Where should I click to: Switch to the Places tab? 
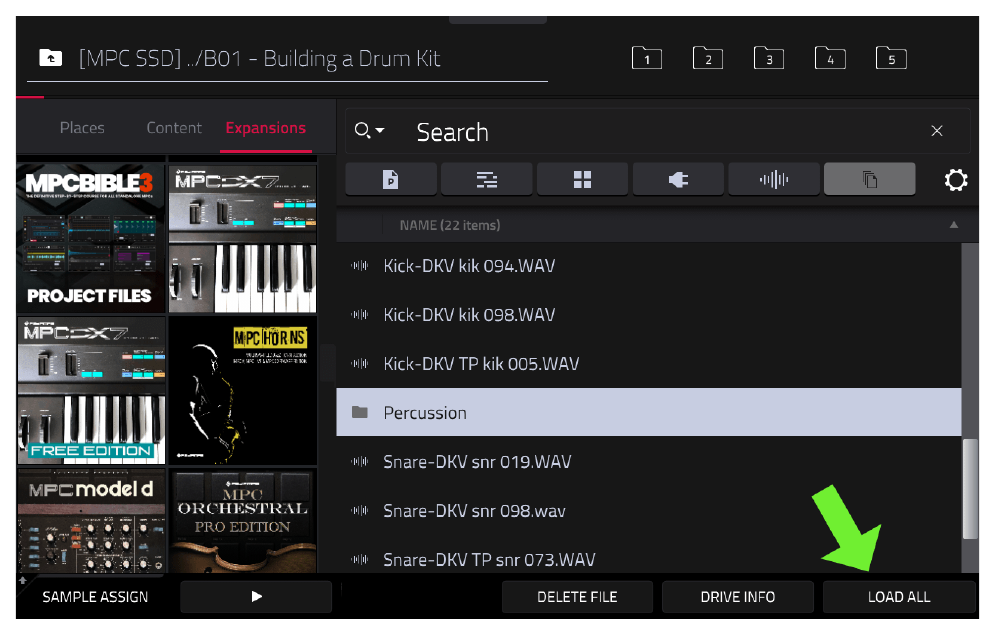[x=82, y=128]
